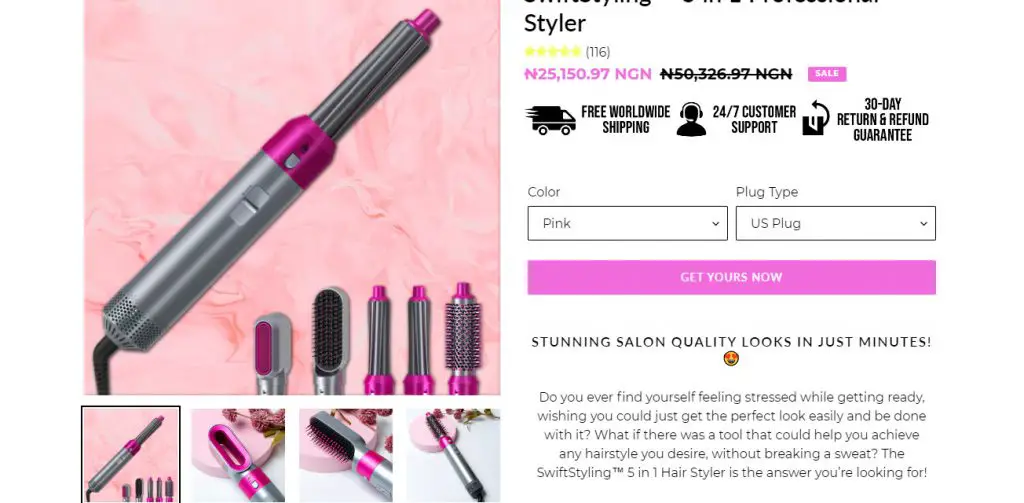Click the free worldwide shipping truck icon
This screenshot has width=1024, height=503.
coord(551,120)
